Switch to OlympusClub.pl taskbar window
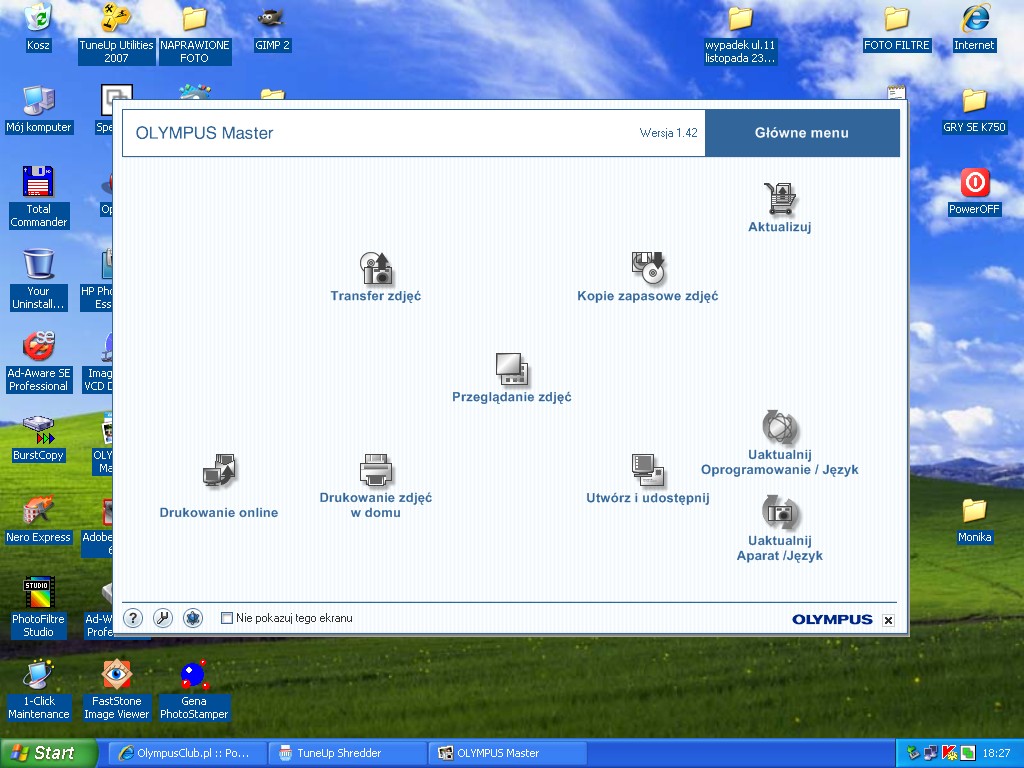This screenshot has width=1024, height=768. coord(187,753)
